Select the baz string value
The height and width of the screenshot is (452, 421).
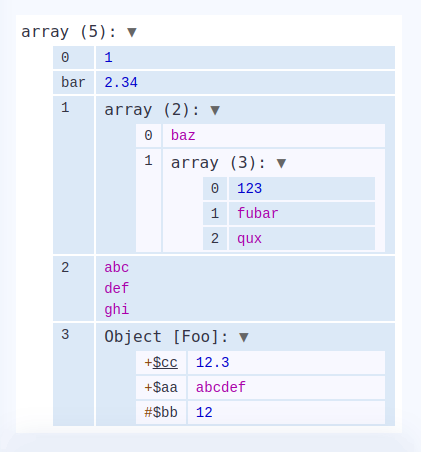(x=183, y=136)
